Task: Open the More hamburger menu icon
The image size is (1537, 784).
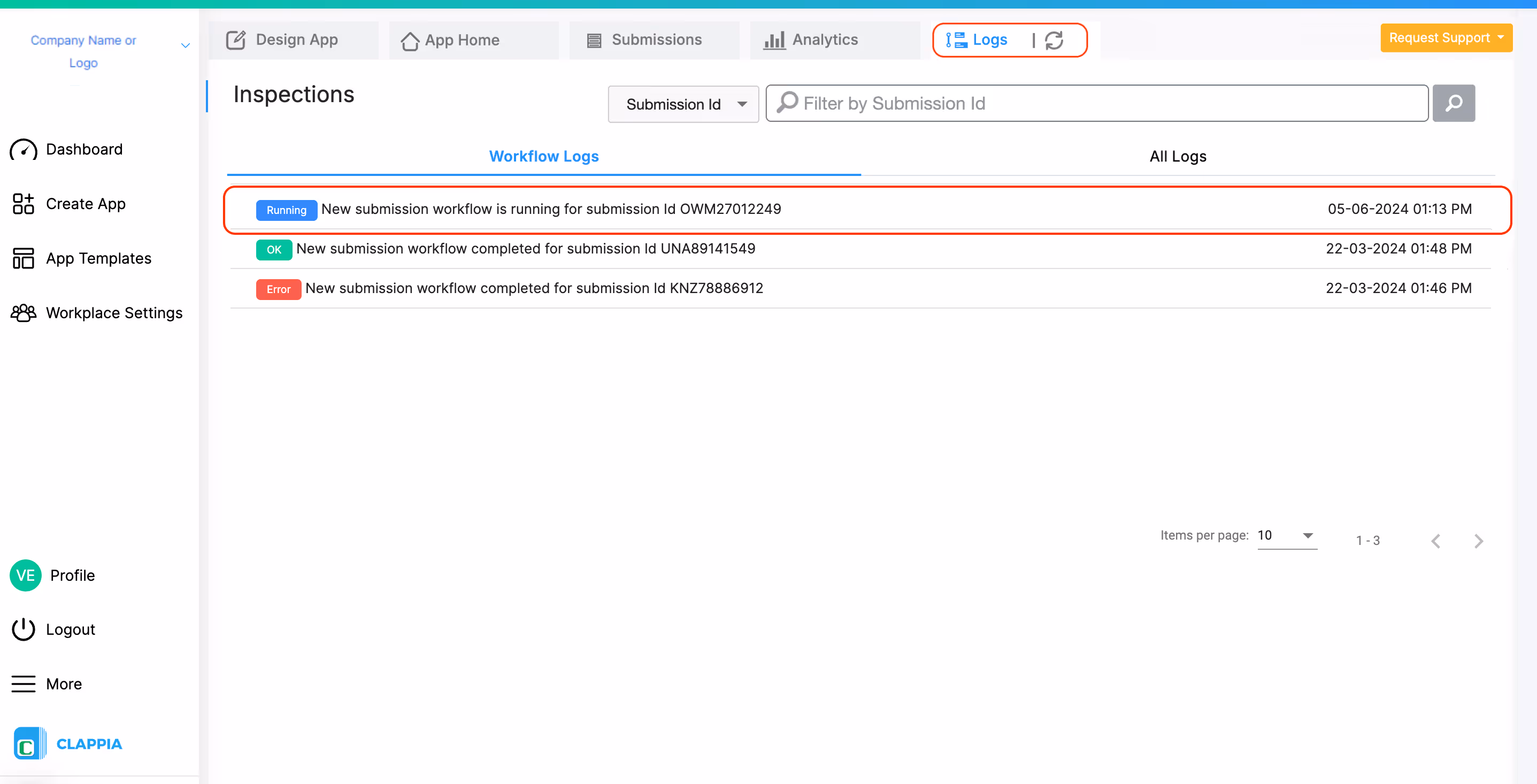Action: point(24,684)
